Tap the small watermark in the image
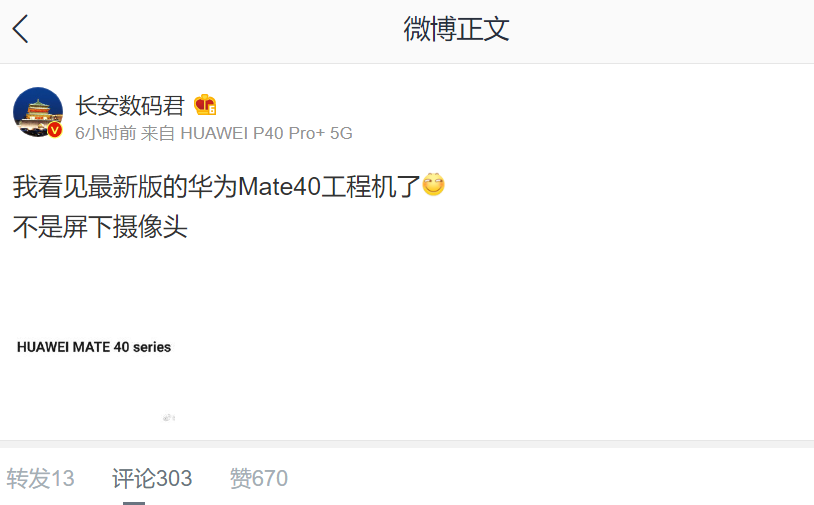This screenshot has width=814, height=505. [x=169, y=417]
